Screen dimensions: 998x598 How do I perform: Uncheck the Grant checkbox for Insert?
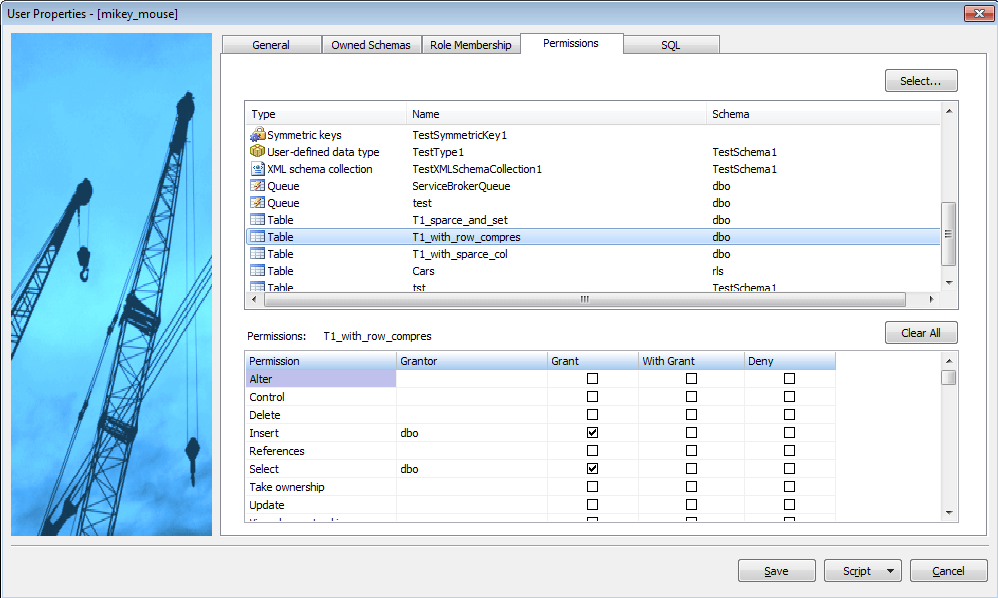tap(592, 433)
